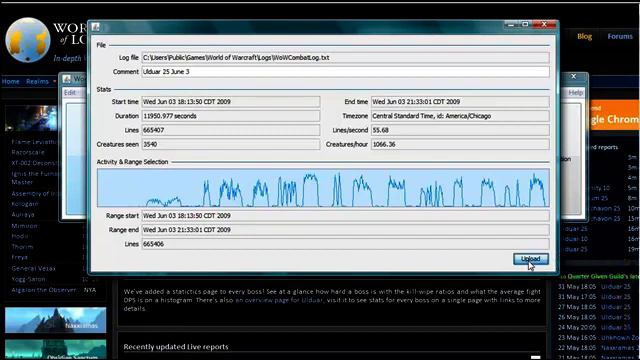Click the Start time value field

[x=231, y=102]
